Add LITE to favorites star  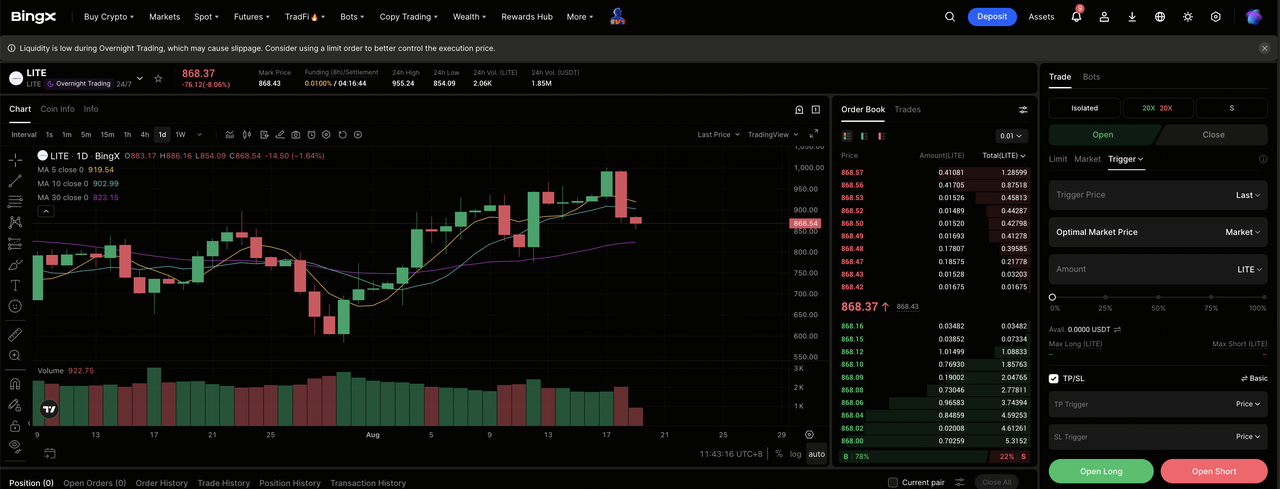[158, 78]
